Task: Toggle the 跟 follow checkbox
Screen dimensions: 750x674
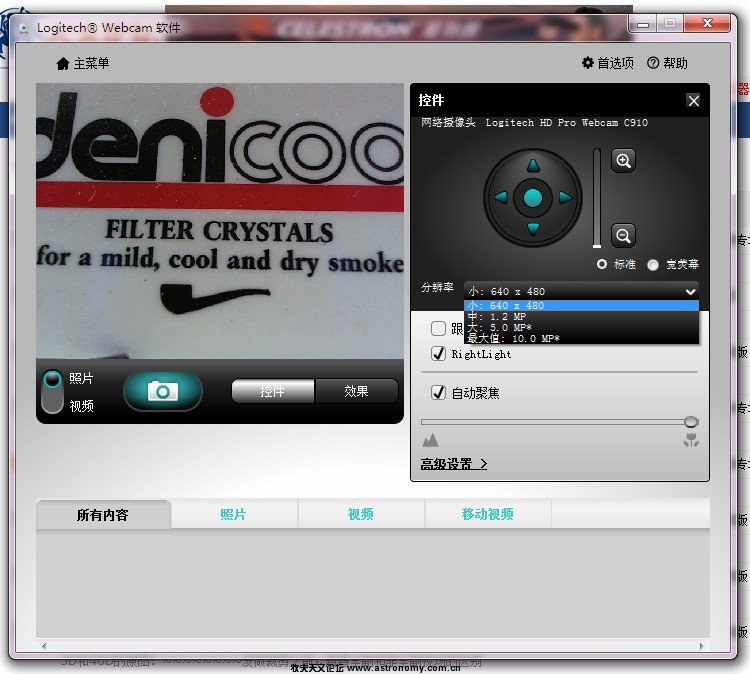Action: pyautogui.click(x=438, y=328)
